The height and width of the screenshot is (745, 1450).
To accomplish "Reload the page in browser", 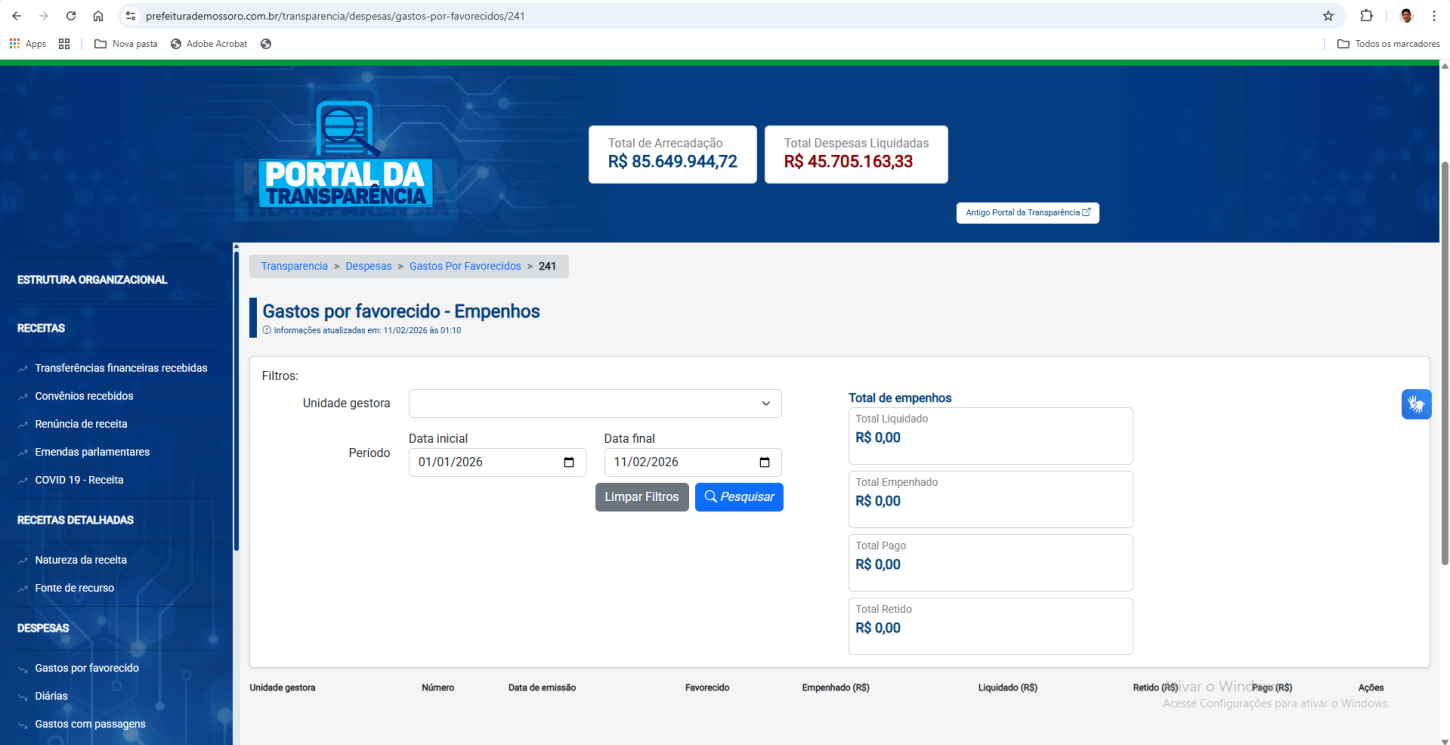I will tap(71, 16).
